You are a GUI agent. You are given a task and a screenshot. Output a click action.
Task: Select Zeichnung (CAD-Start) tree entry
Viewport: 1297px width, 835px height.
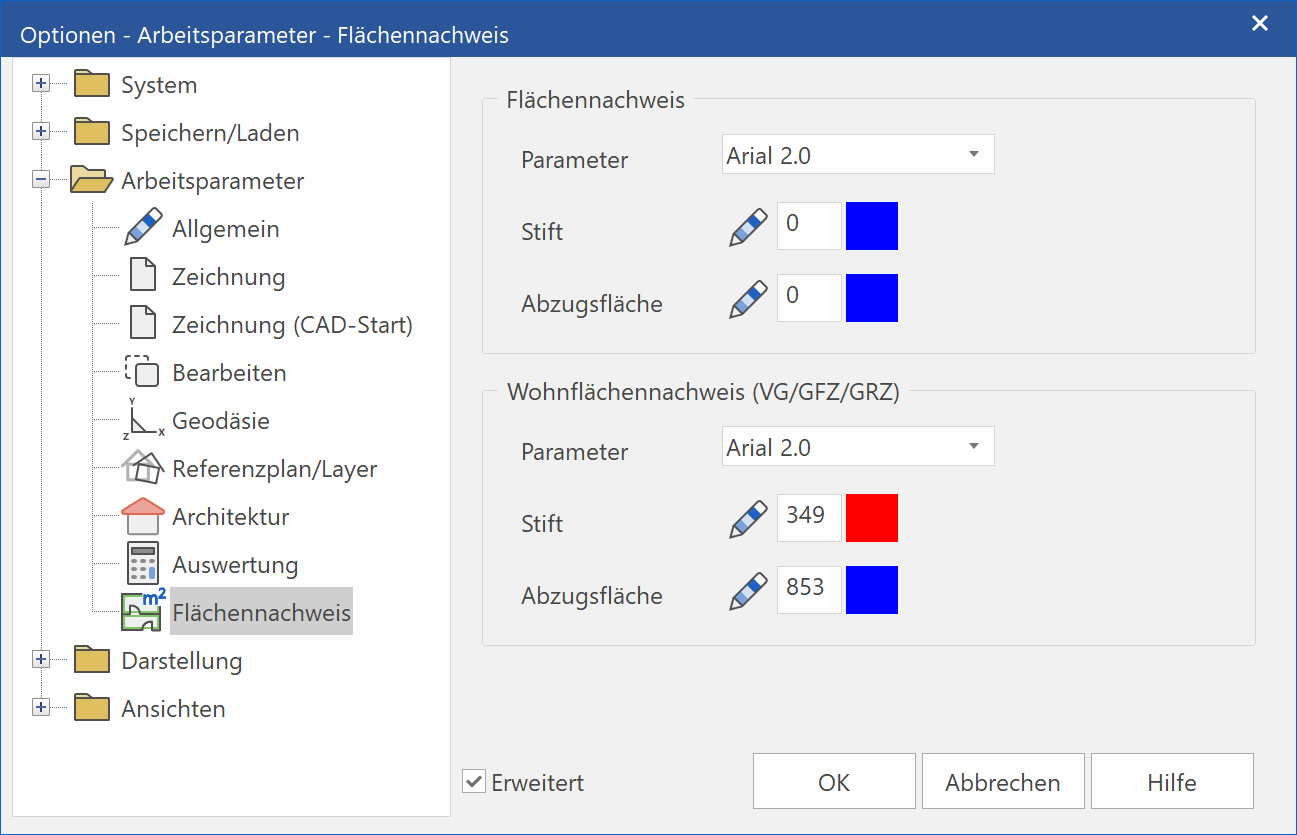click(x=292, y=325)
